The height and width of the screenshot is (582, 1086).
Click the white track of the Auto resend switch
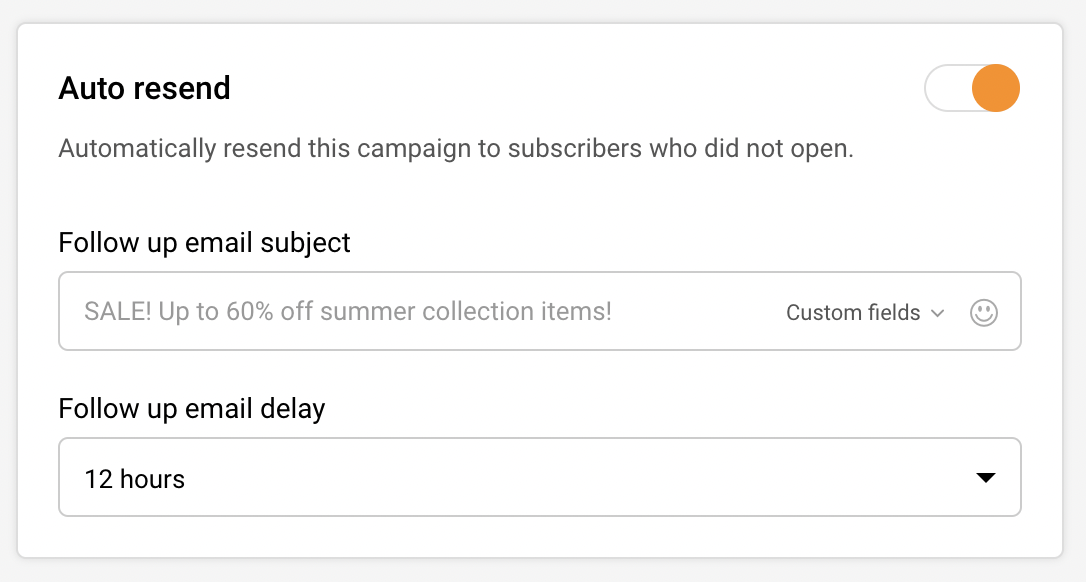click(x=947, y=88)
